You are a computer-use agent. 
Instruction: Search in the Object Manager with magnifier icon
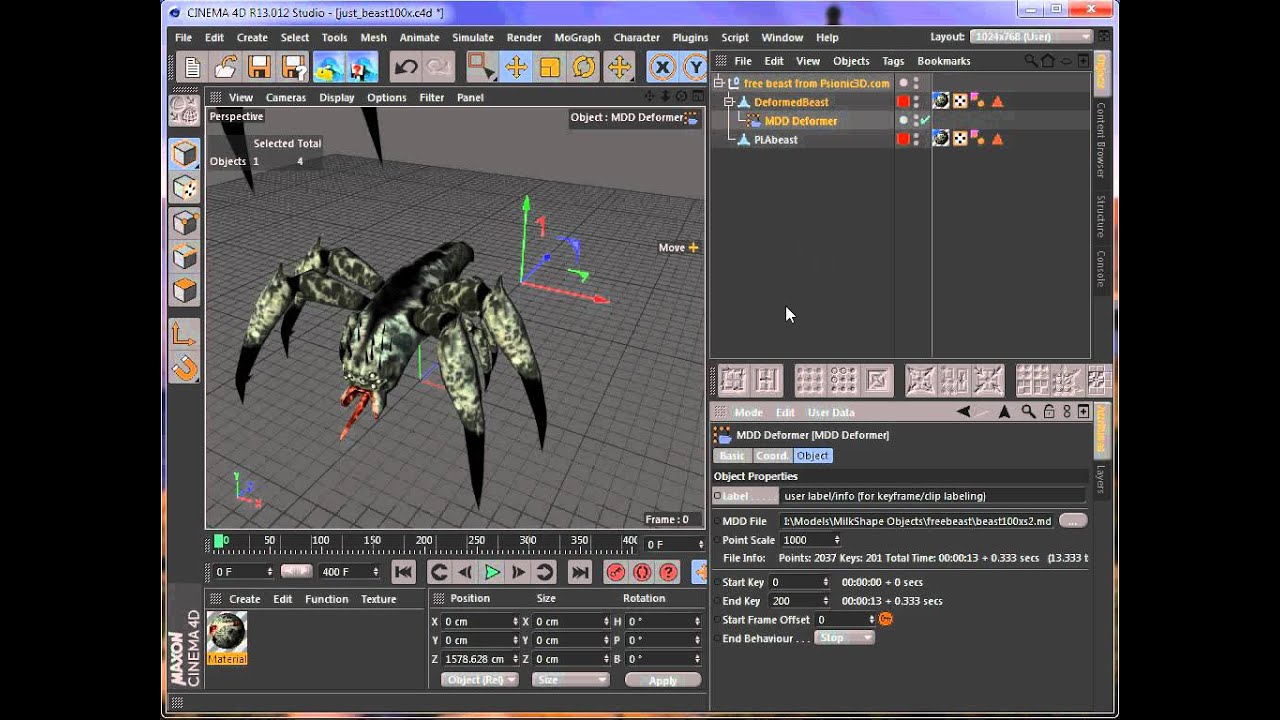pyautogui.click(x=1031, y=61)
